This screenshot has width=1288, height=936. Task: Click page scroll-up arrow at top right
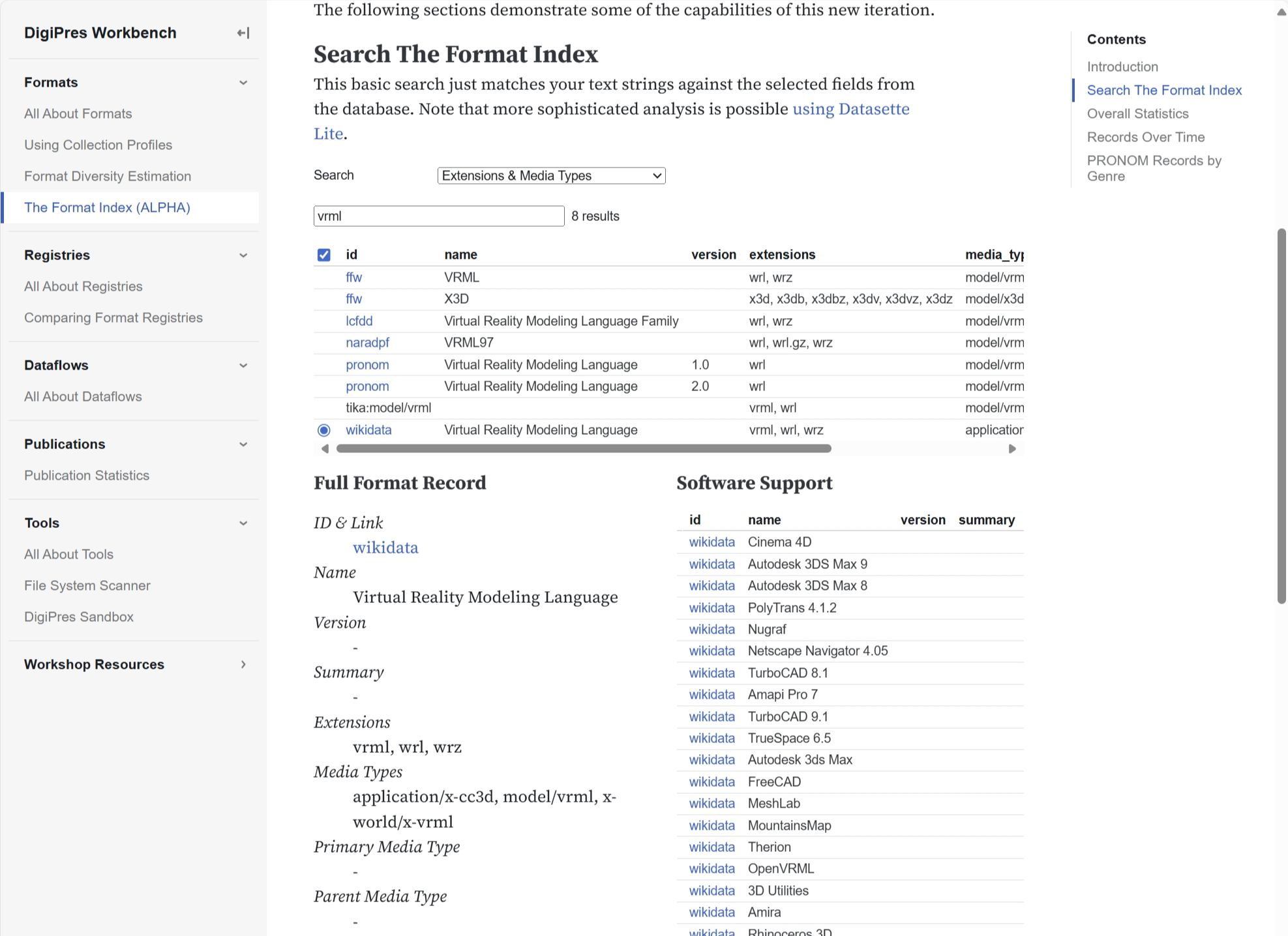point(1281,12)
